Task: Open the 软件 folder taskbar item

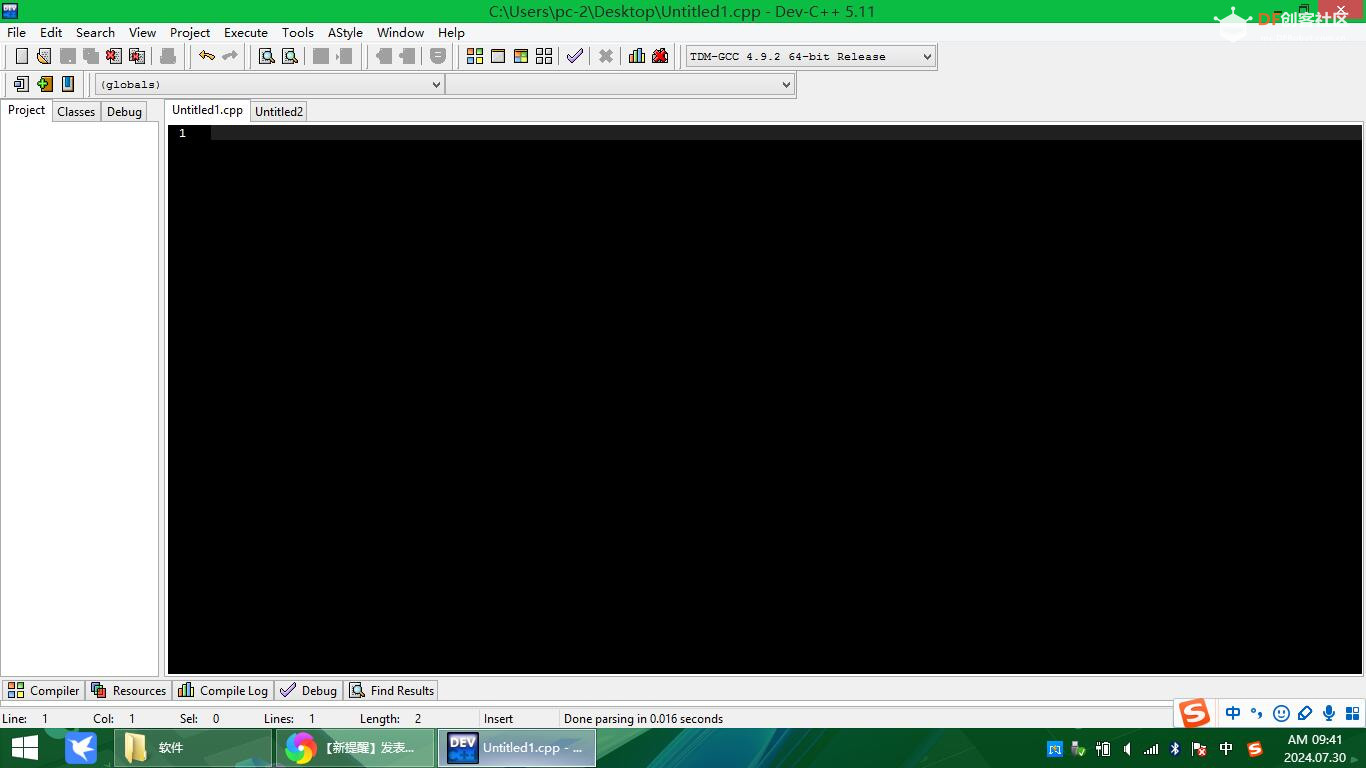Action: (x=193, y=748)
